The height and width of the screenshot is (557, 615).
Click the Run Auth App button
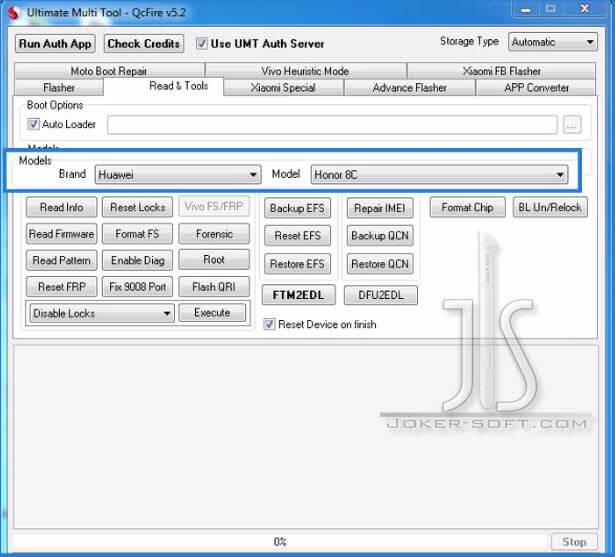pos(55,44)
